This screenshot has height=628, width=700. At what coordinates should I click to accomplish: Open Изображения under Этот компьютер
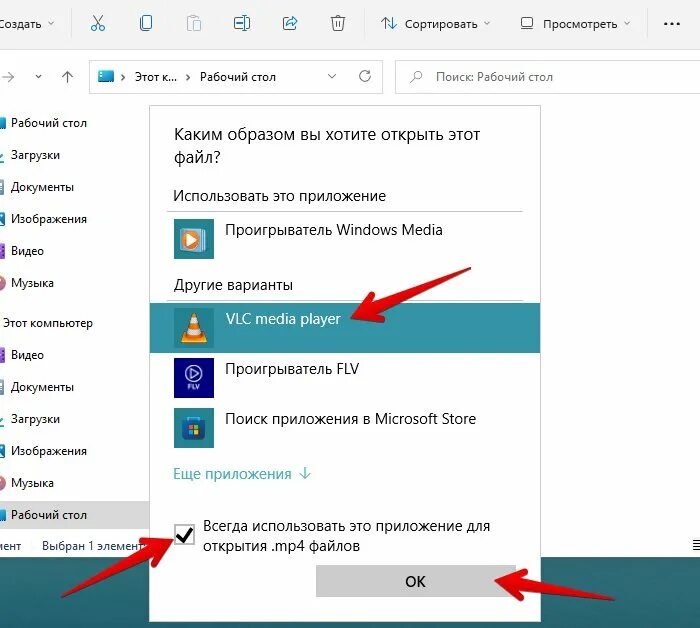click(x=48, y=451)
